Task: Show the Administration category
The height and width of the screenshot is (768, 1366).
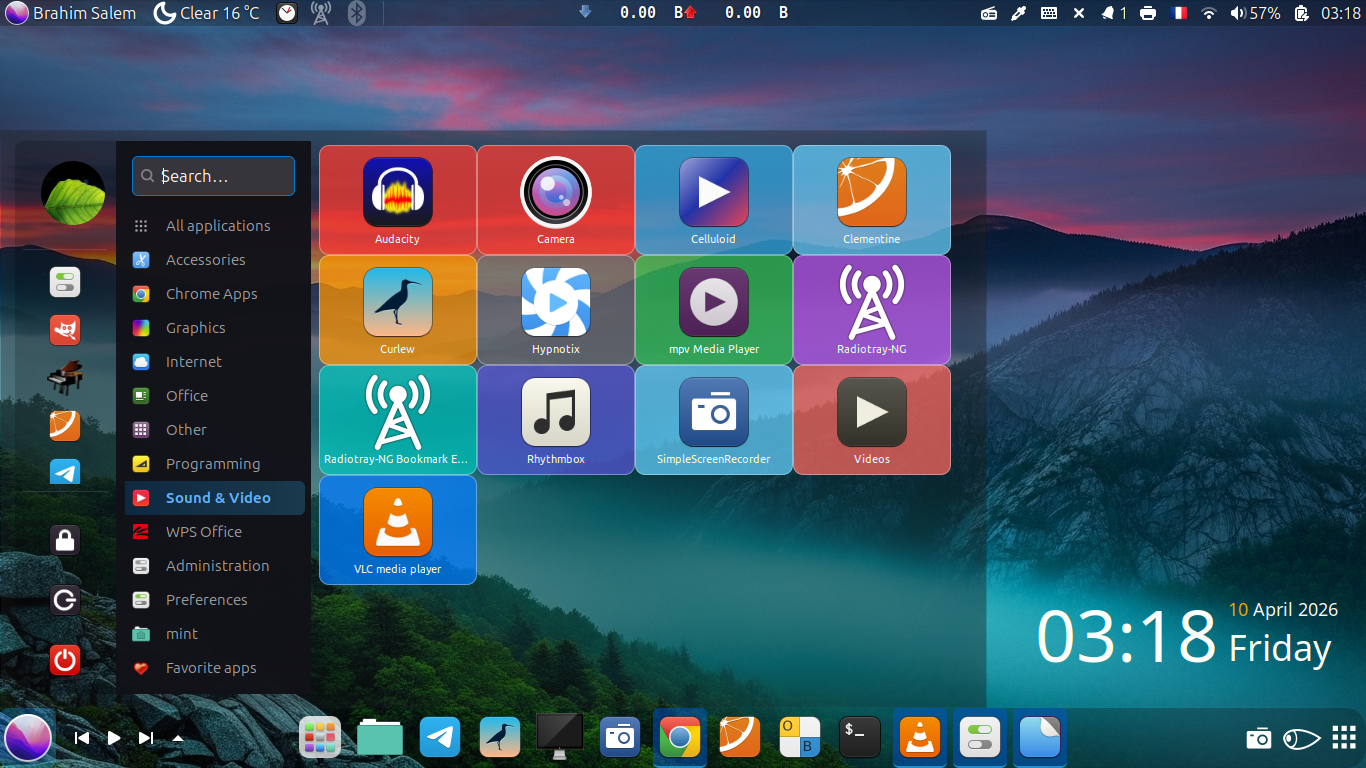Action: [215, 566]
